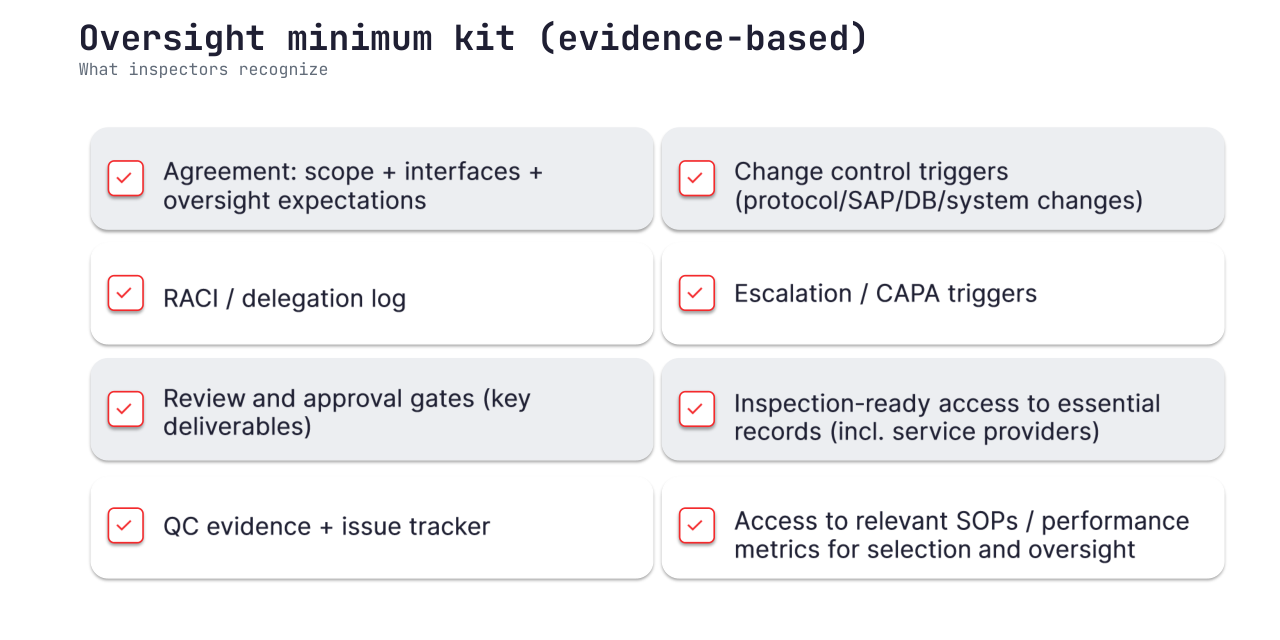
Task: Select the Review and approval gates text
Action: tap(347, 412)
